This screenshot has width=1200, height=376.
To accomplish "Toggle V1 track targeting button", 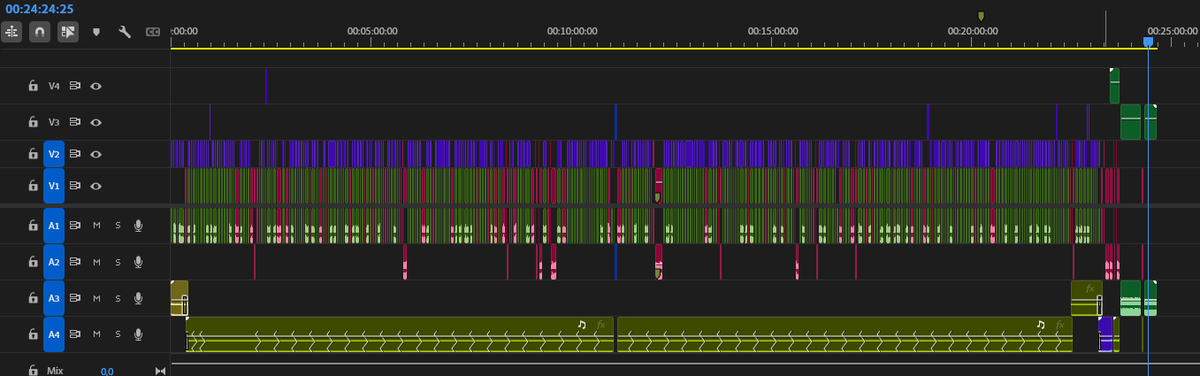I will click(x=54, y=185).
